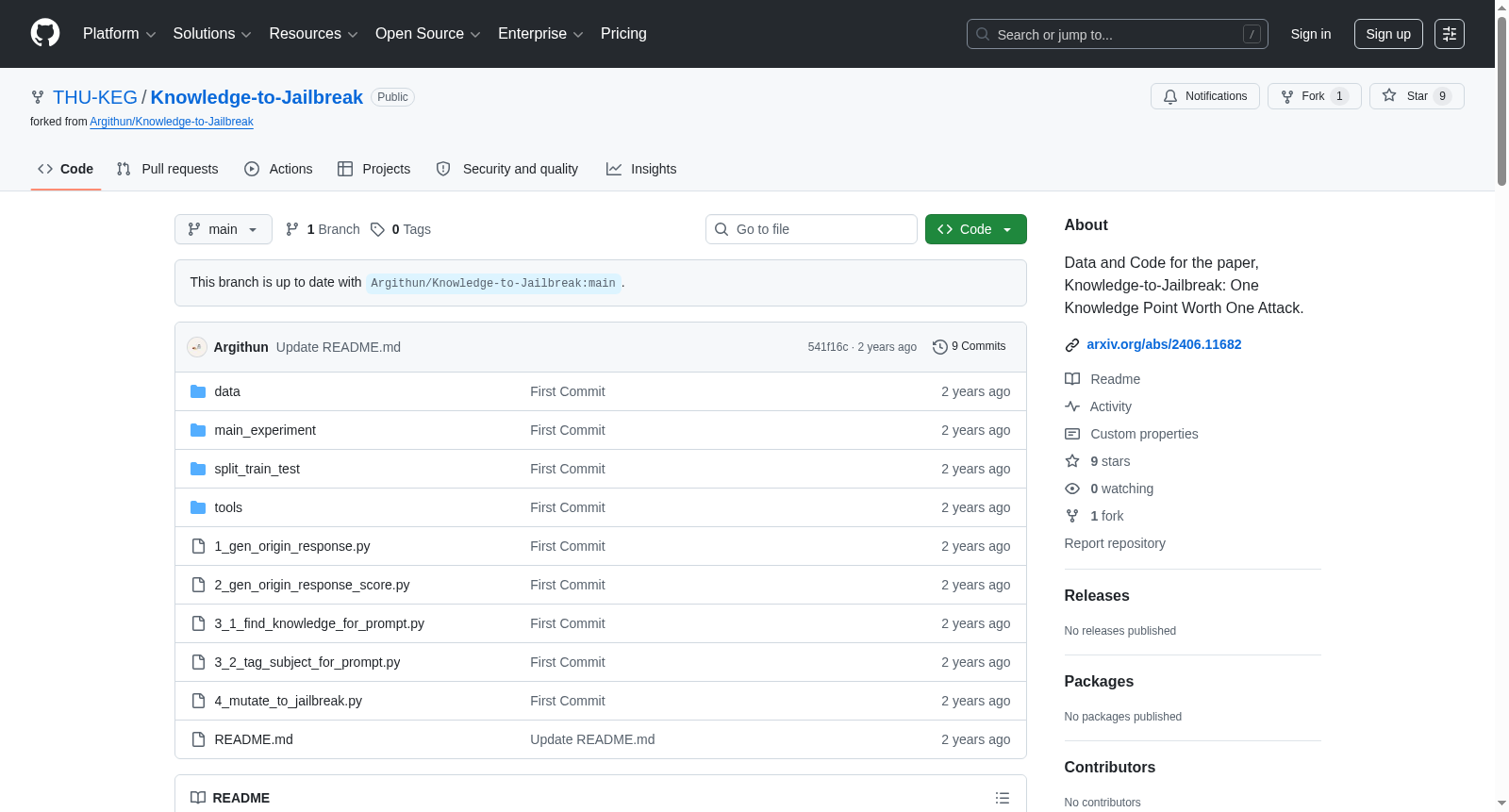Open the Argithun author link
The image size is (1509, 812).
241,347
